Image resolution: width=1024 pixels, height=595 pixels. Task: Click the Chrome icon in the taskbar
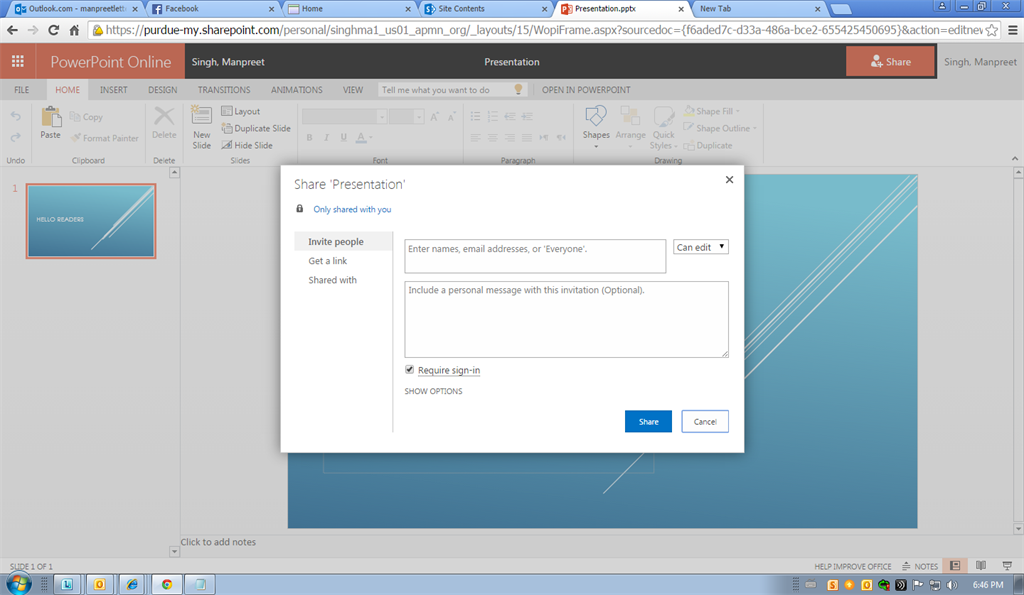pos(167,585)
